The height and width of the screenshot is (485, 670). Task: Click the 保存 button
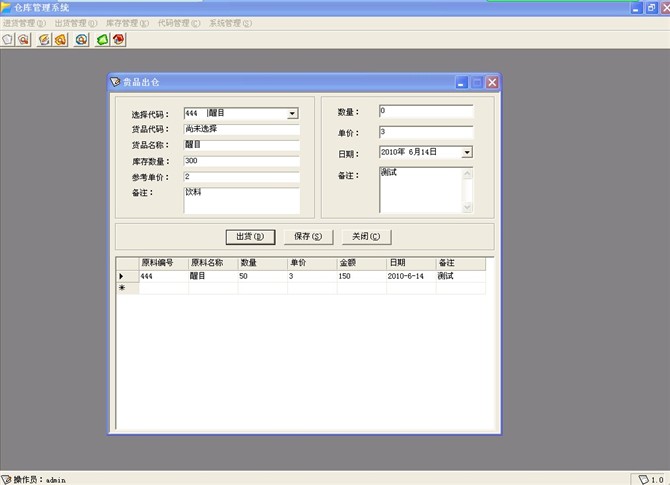click(x=308, y=236)
